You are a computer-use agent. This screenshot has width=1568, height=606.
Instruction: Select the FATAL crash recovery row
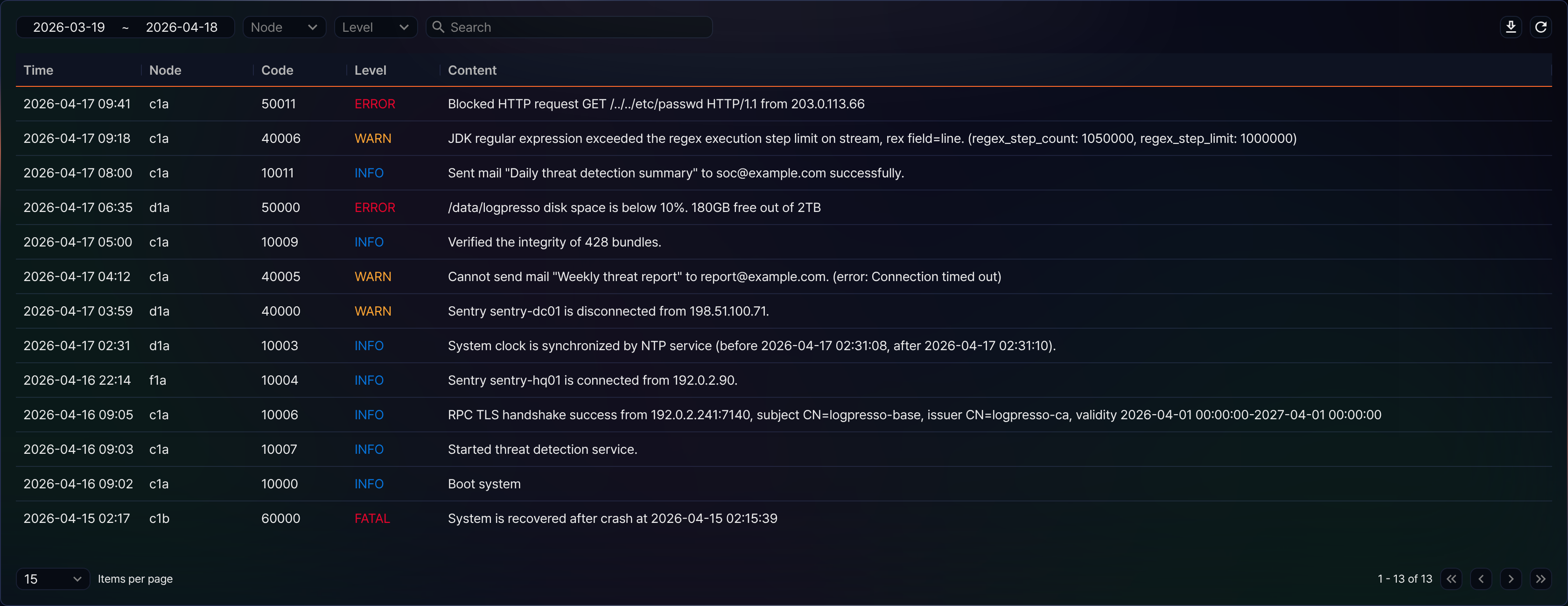coord(784,518)
